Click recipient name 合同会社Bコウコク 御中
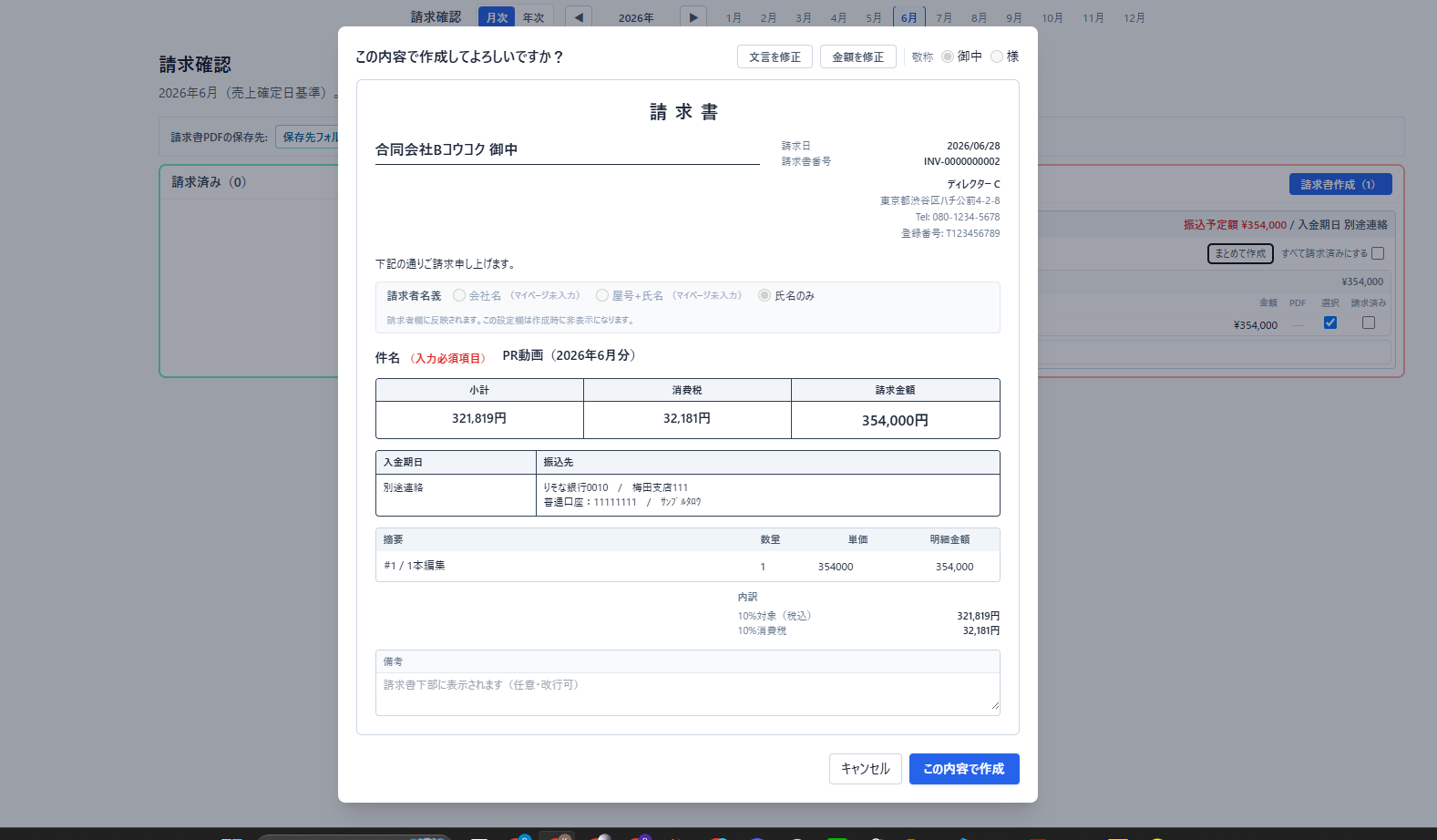The image size is (1437, 840). coord(446,149)
